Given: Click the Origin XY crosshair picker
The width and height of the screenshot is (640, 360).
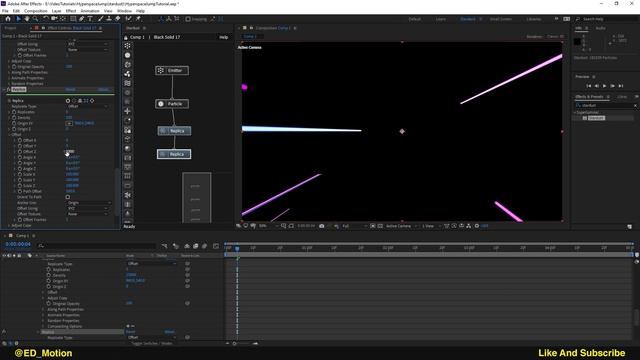Looking at the screenshot, I should click(x=69, y=123).
